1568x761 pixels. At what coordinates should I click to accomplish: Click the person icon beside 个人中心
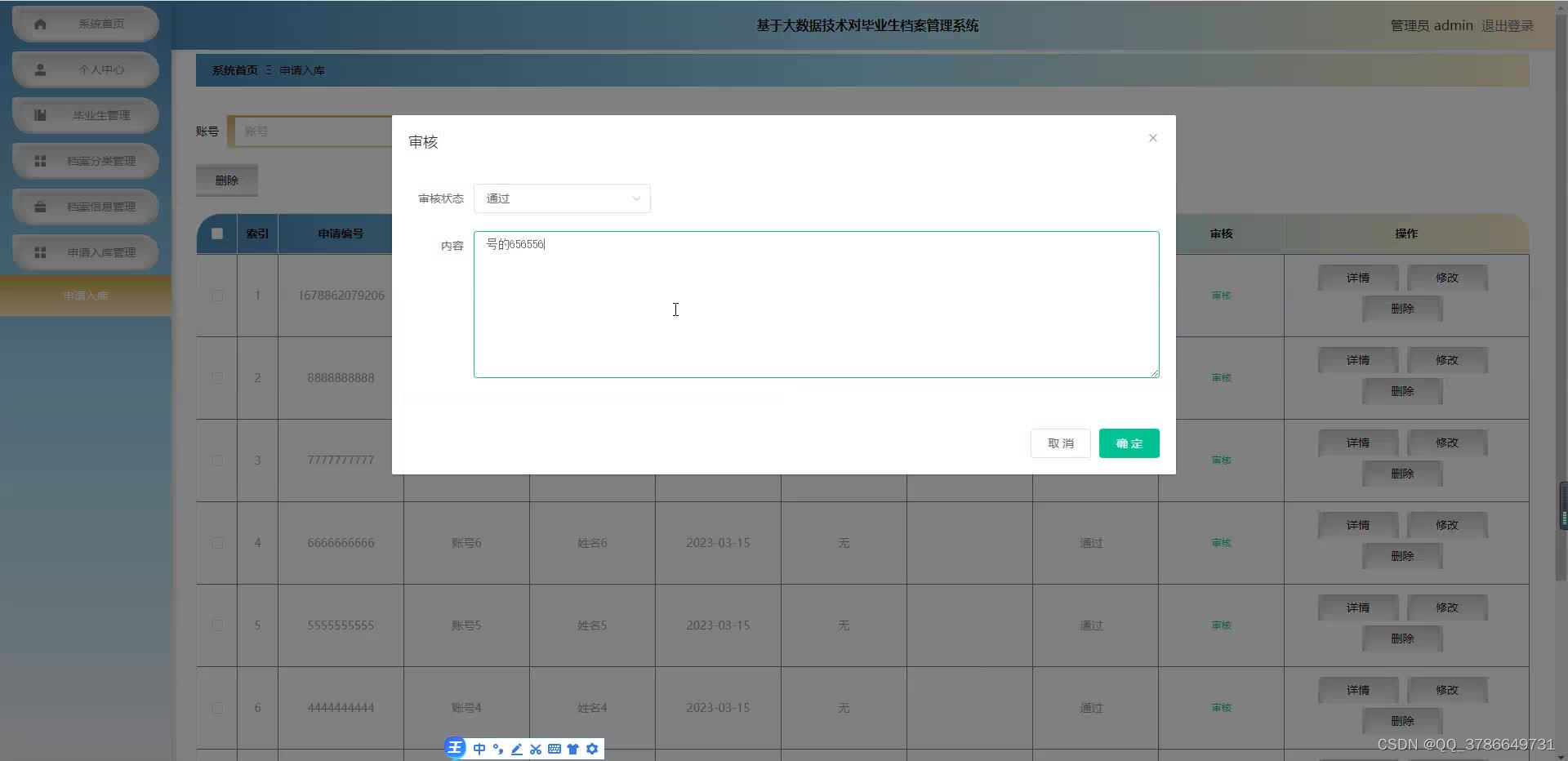point(40,69)
